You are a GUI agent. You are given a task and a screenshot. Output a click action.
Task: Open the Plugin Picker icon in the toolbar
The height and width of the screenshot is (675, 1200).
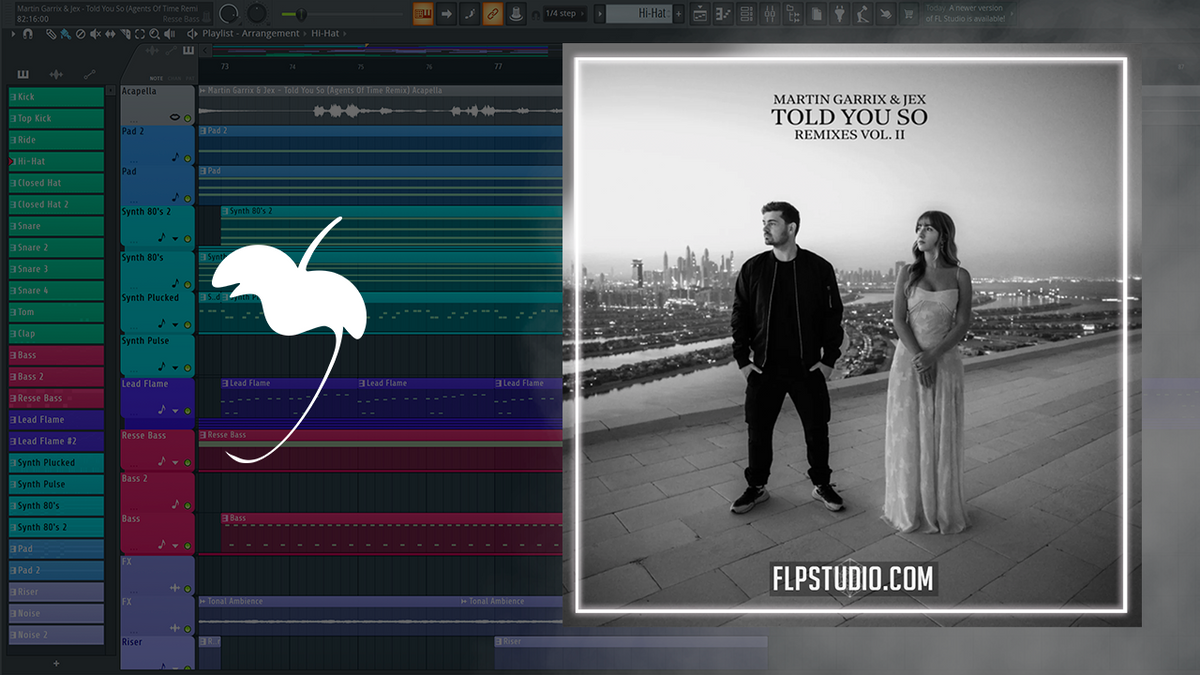coord(839,12)
